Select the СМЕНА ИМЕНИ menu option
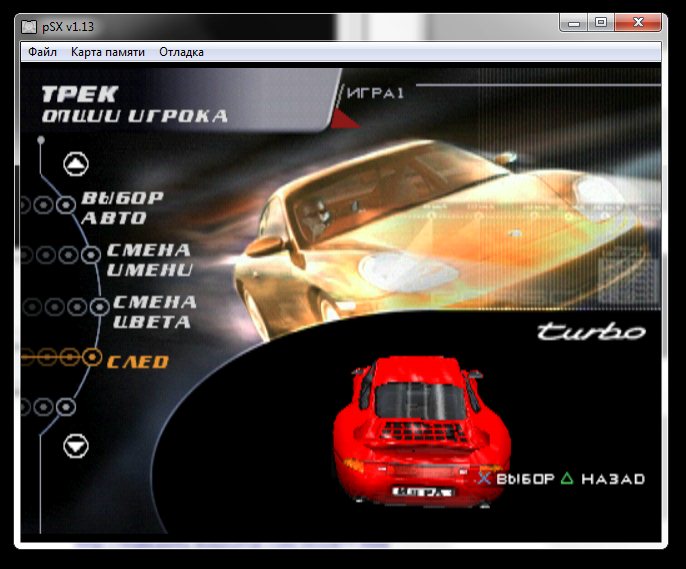Viewport: 686px width, 569px height. pyautogui.click(x=148, y=260)
